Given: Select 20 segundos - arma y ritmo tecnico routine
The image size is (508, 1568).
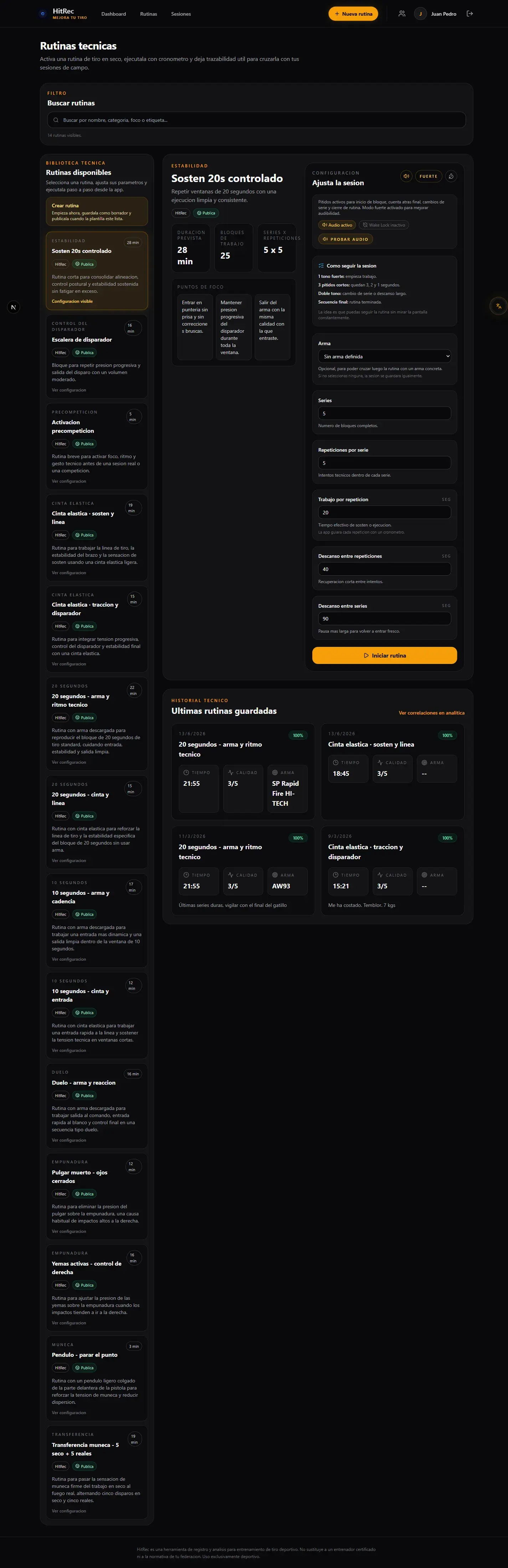Looking at the screenshot, I should pyautogui.click(x=97, y=724).
